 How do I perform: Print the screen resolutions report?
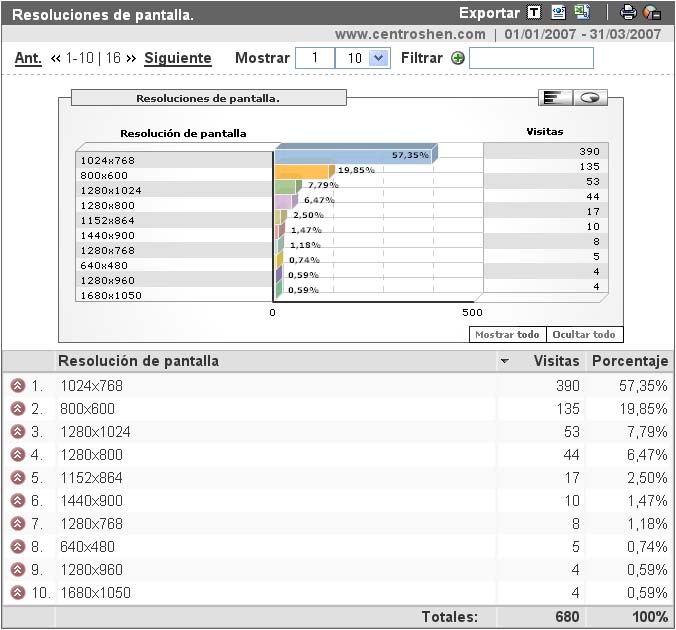628,13
